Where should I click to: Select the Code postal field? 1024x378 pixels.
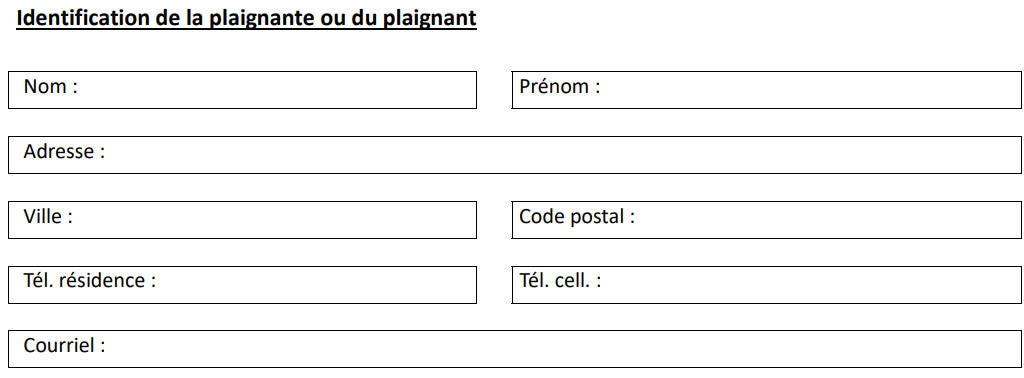tap(767, 220)
